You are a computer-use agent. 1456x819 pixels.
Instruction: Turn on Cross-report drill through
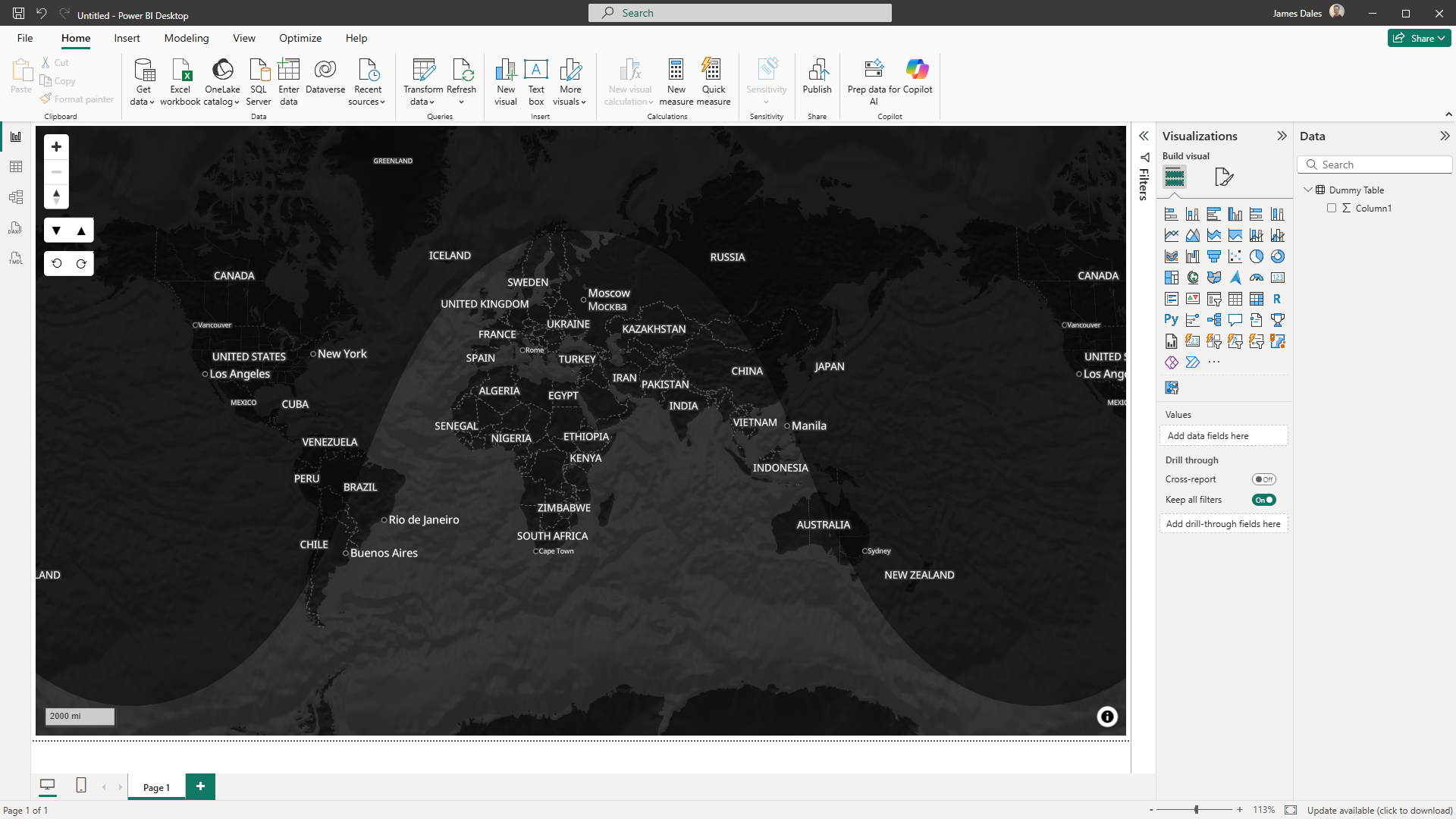tap(1263, 479)
